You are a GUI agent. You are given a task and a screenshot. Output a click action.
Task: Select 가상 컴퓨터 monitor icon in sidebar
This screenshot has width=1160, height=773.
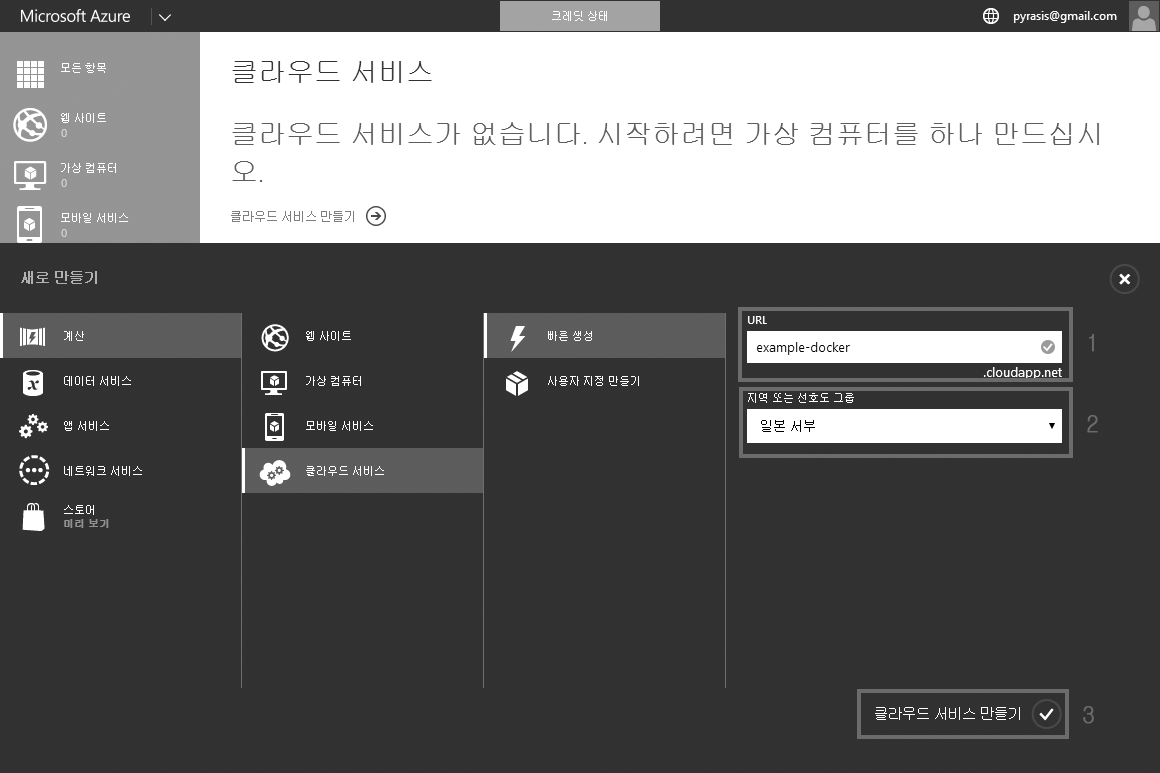tap(30, 174)
